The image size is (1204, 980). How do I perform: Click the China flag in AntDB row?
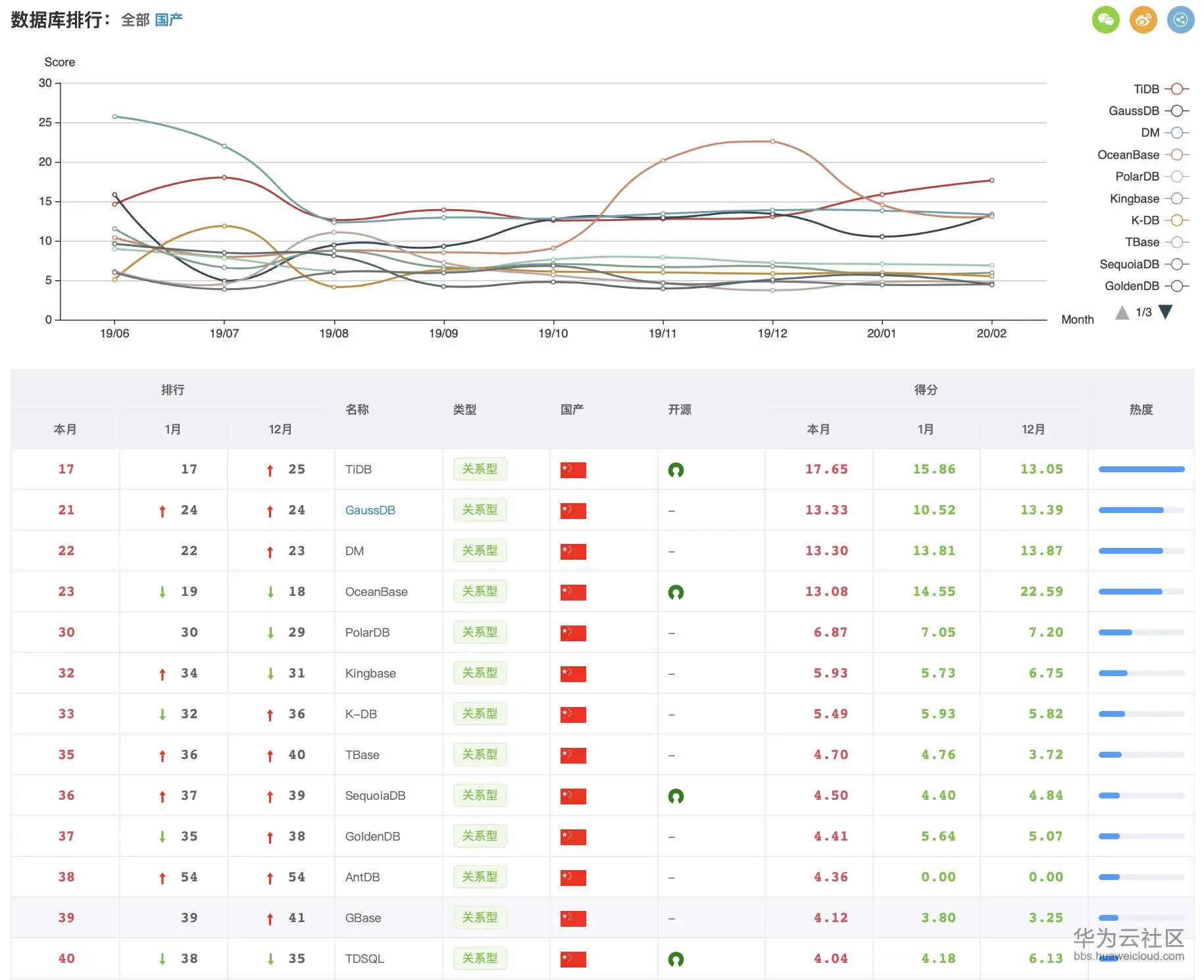tap(573, 877)
